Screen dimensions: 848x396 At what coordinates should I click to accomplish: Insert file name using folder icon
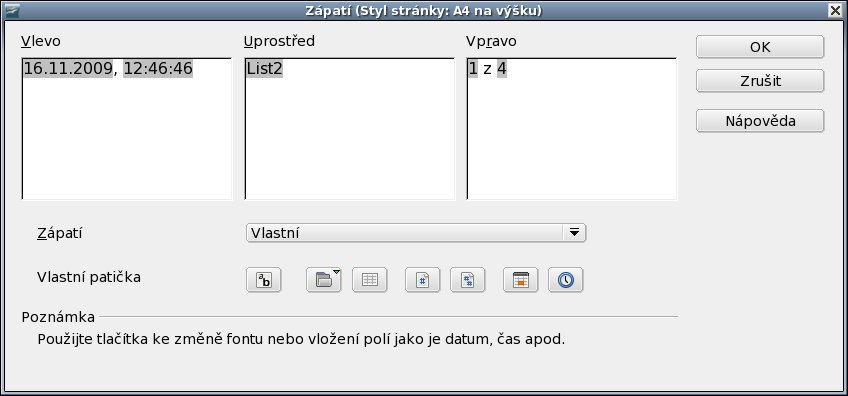323,280
